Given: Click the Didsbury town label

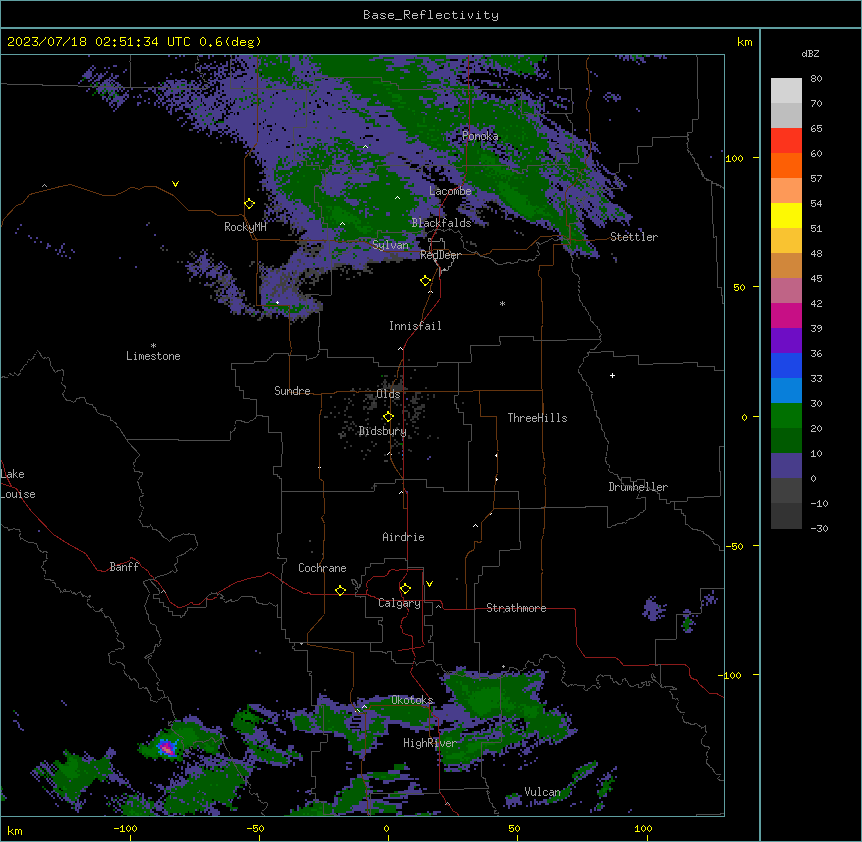Looking at the screenshot, I should point(383,431).
